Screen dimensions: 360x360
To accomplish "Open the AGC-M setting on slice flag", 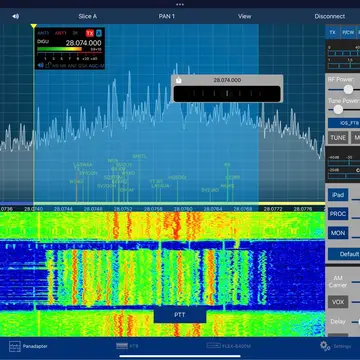I will pyautogui.click(x=97, y=66).
